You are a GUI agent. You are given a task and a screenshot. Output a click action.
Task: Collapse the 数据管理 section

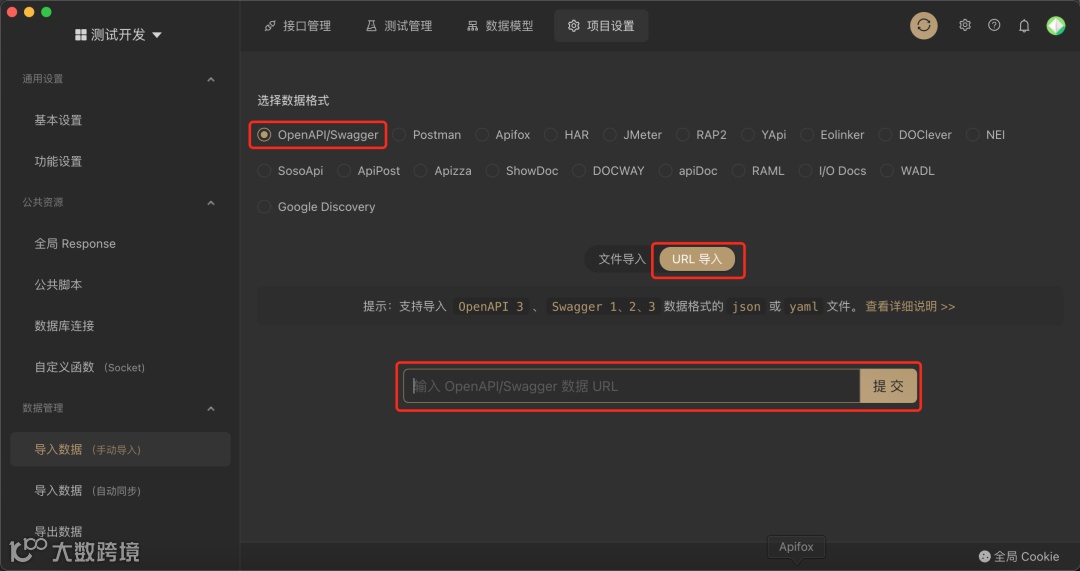pos(211,408)
